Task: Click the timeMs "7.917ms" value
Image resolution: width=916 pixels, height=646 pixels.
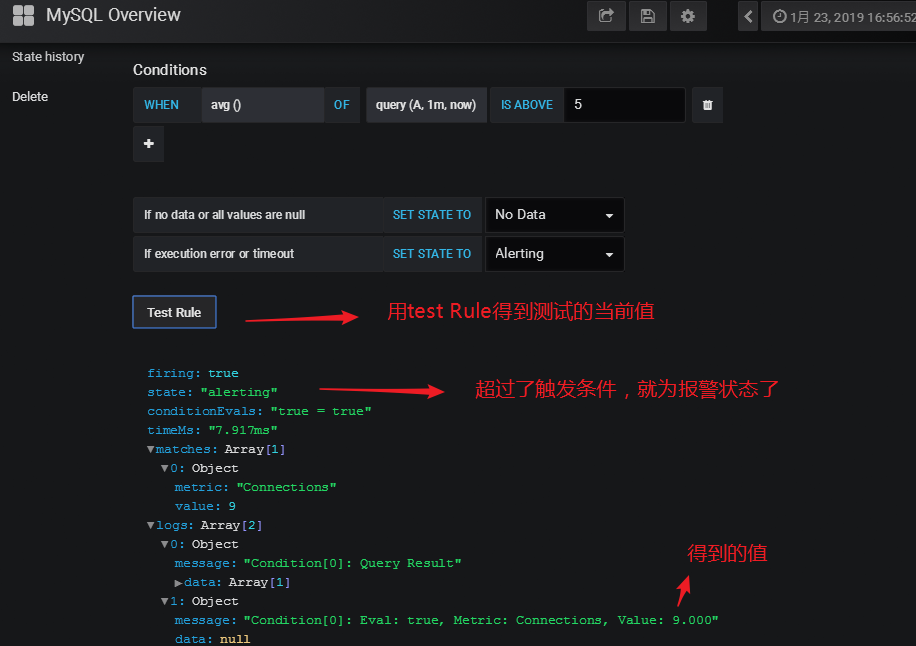Action: (243, 430)
